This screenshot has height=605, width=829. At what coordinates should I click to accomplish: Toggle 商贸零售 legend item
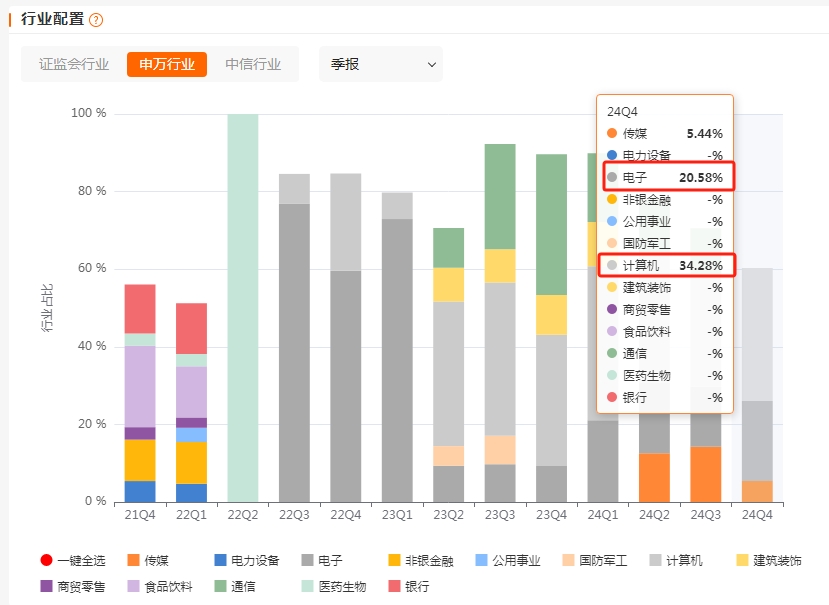pos(72,586)
